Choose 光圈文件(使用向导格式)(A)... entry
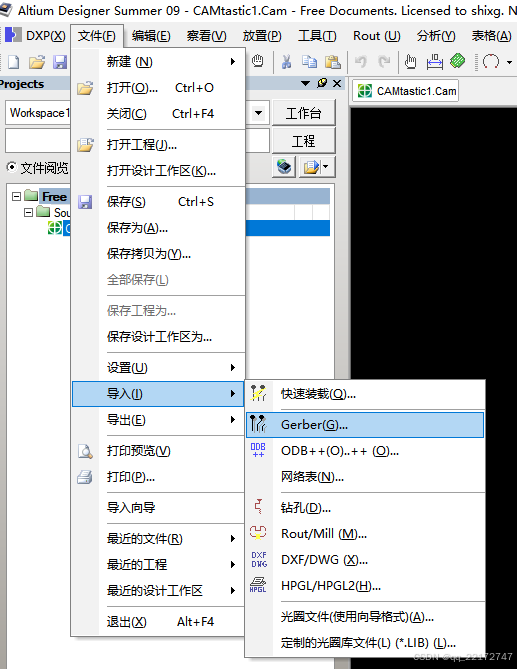The image size is (517, 669). pos(365,617)
